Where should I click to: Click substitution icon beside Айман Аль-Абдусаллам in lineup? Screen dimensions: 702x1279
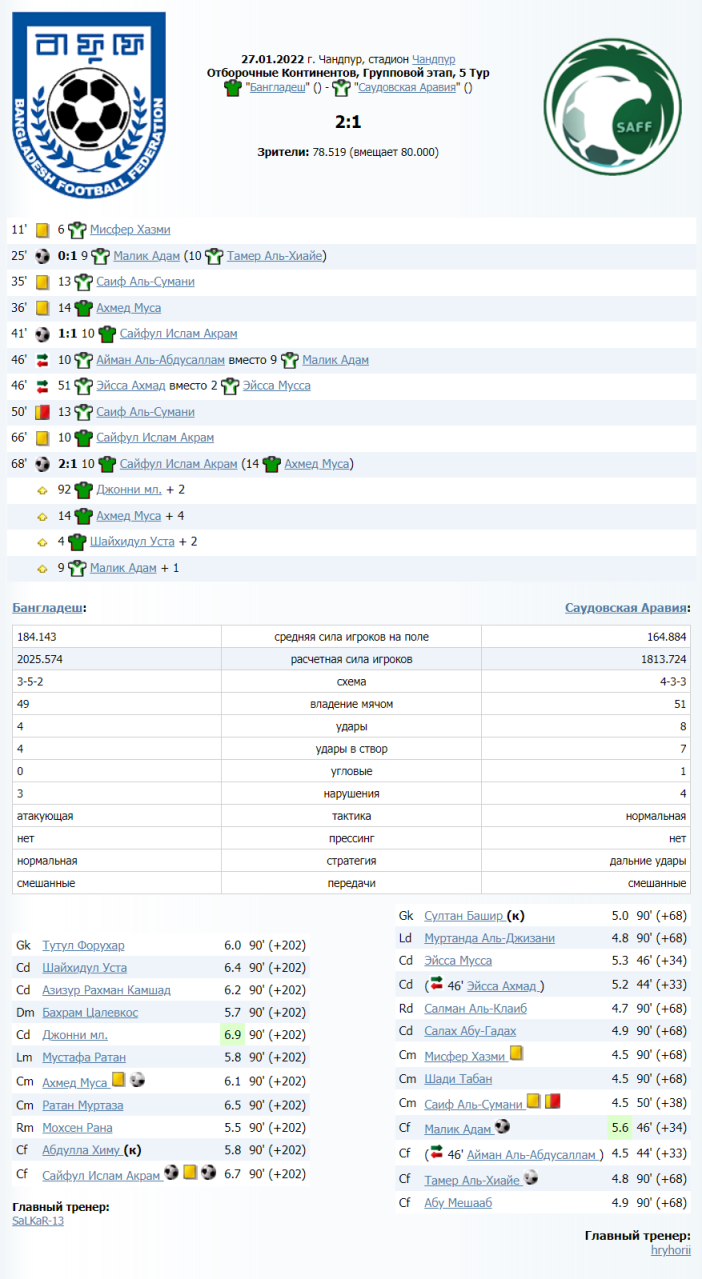[x=436, y=1153]
